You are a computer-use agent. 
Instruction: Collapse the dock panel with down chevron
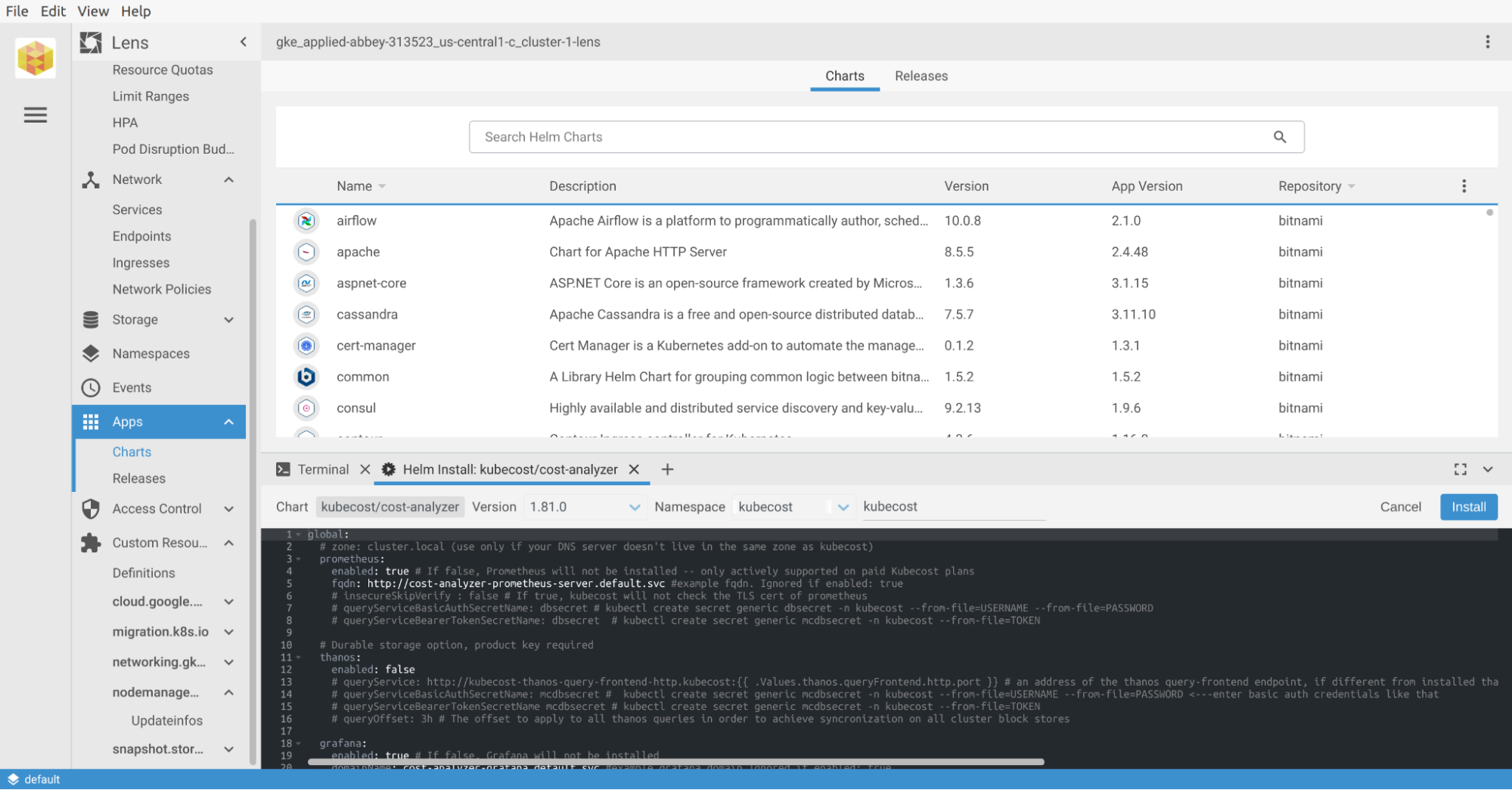1487,469
